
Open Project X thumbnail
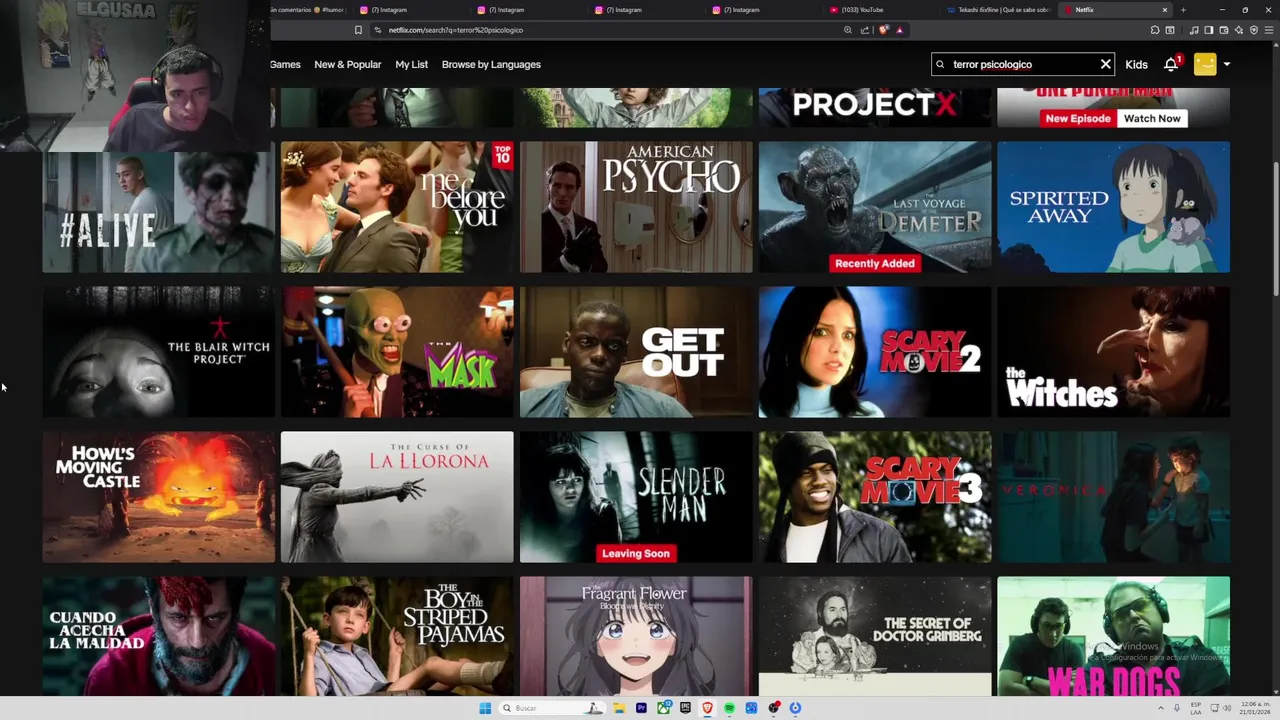pyautogui.click(x=875, y=107)
